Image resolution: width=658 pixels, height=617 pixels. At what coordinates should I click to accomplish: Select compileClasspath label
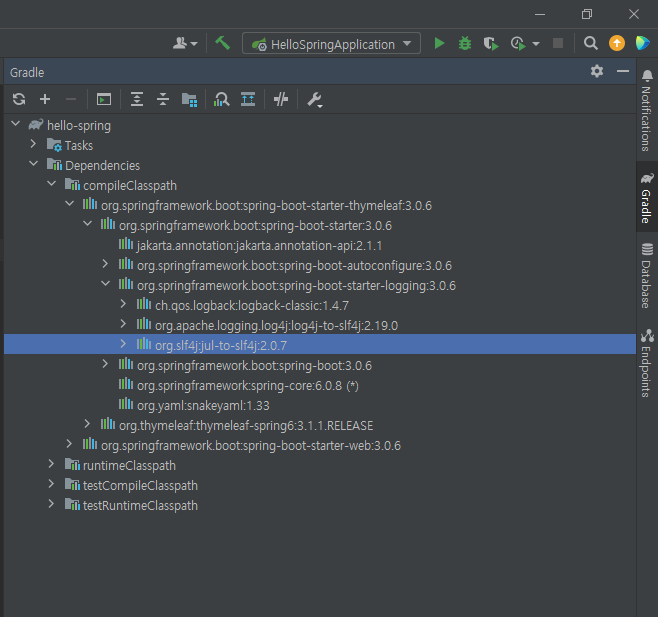click(x=130, y=186)
